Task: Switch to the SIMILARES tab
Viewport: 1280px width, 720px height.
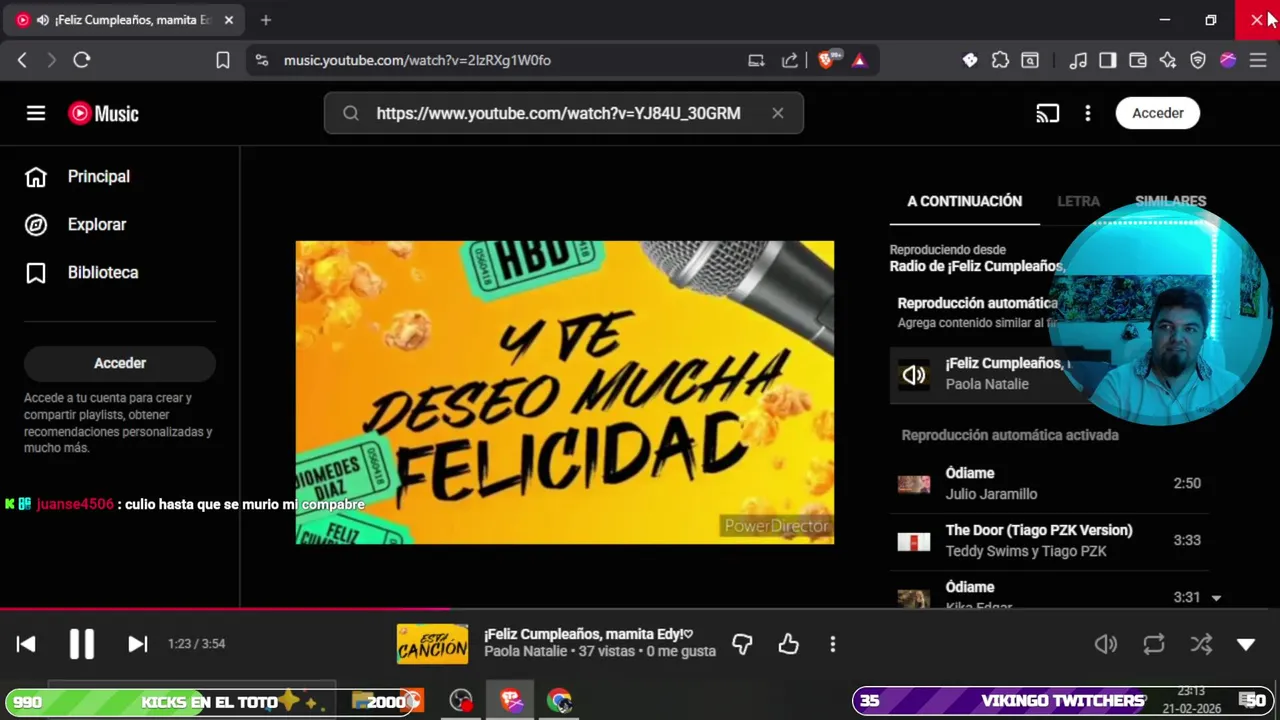Action: pyautogui.click(x=1171, y=201)
